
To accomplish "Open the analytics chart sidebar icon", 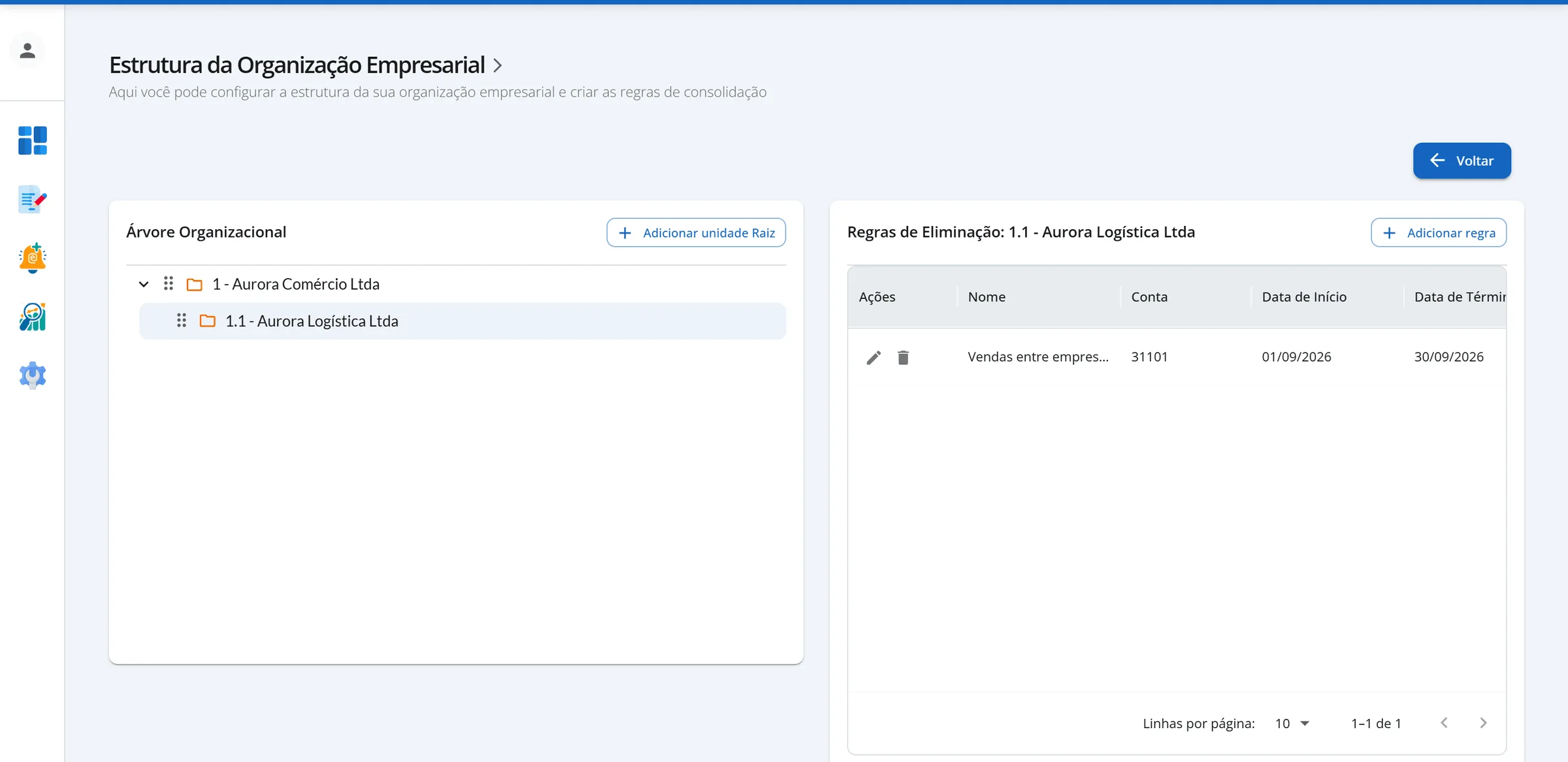I will click(32, 317).
